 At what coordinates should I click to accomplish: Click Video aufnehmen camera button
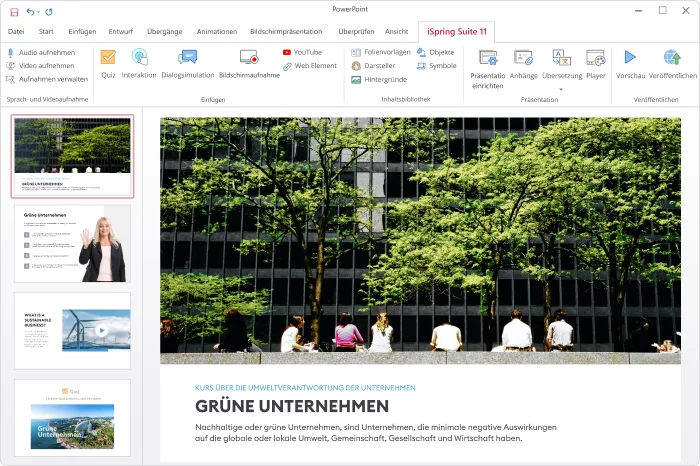41,66
